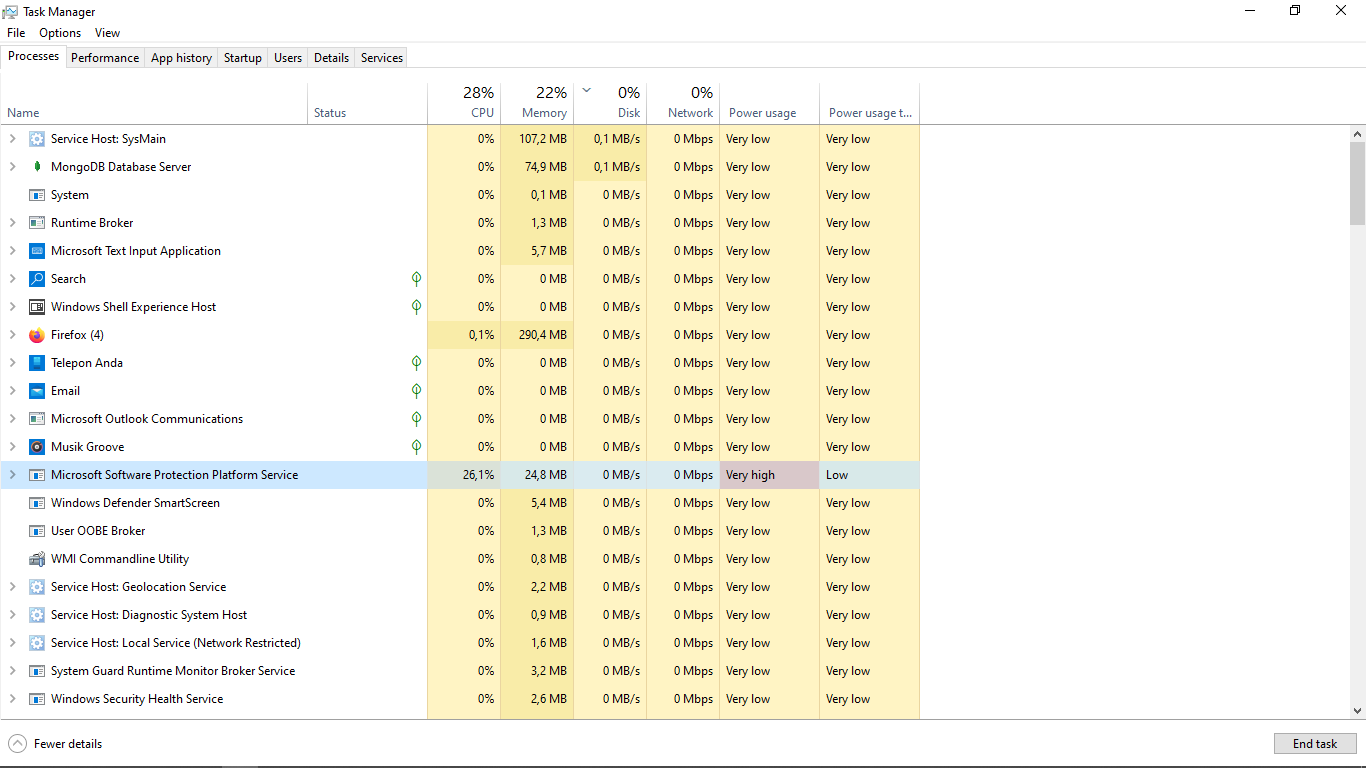
Task: Click the Telepon Anda app icon
Action: [37, 363]
